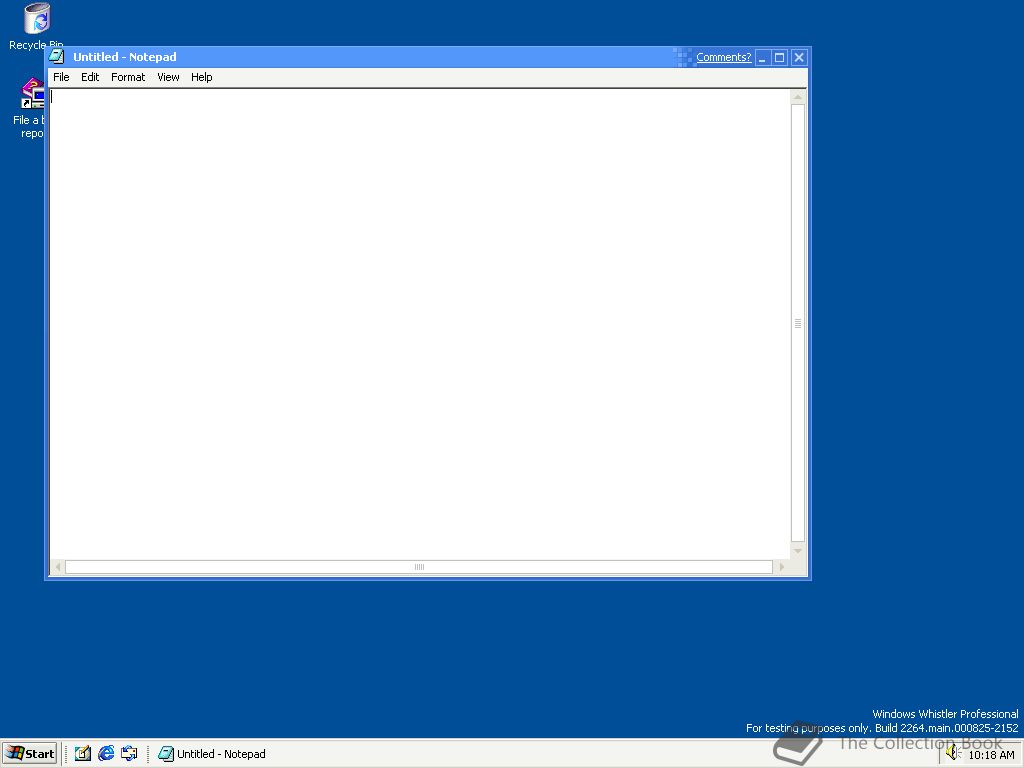The image size is (1024, 768).
Task: Click the 10:18 AM taskbar clock
Action: pos(991,755)
